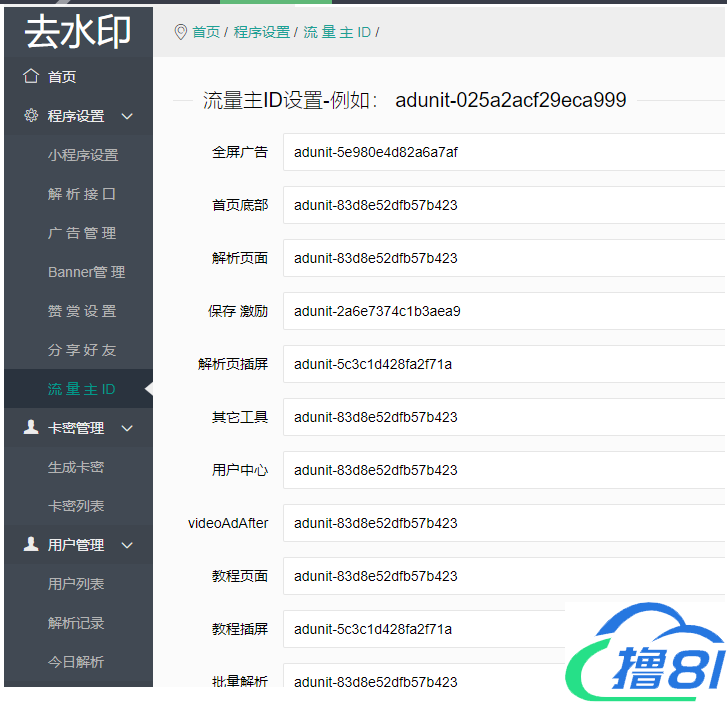The image size is (727, 702).
Task: Collapse the 卡密管理 chevron arrow
Action: [127, 428]
